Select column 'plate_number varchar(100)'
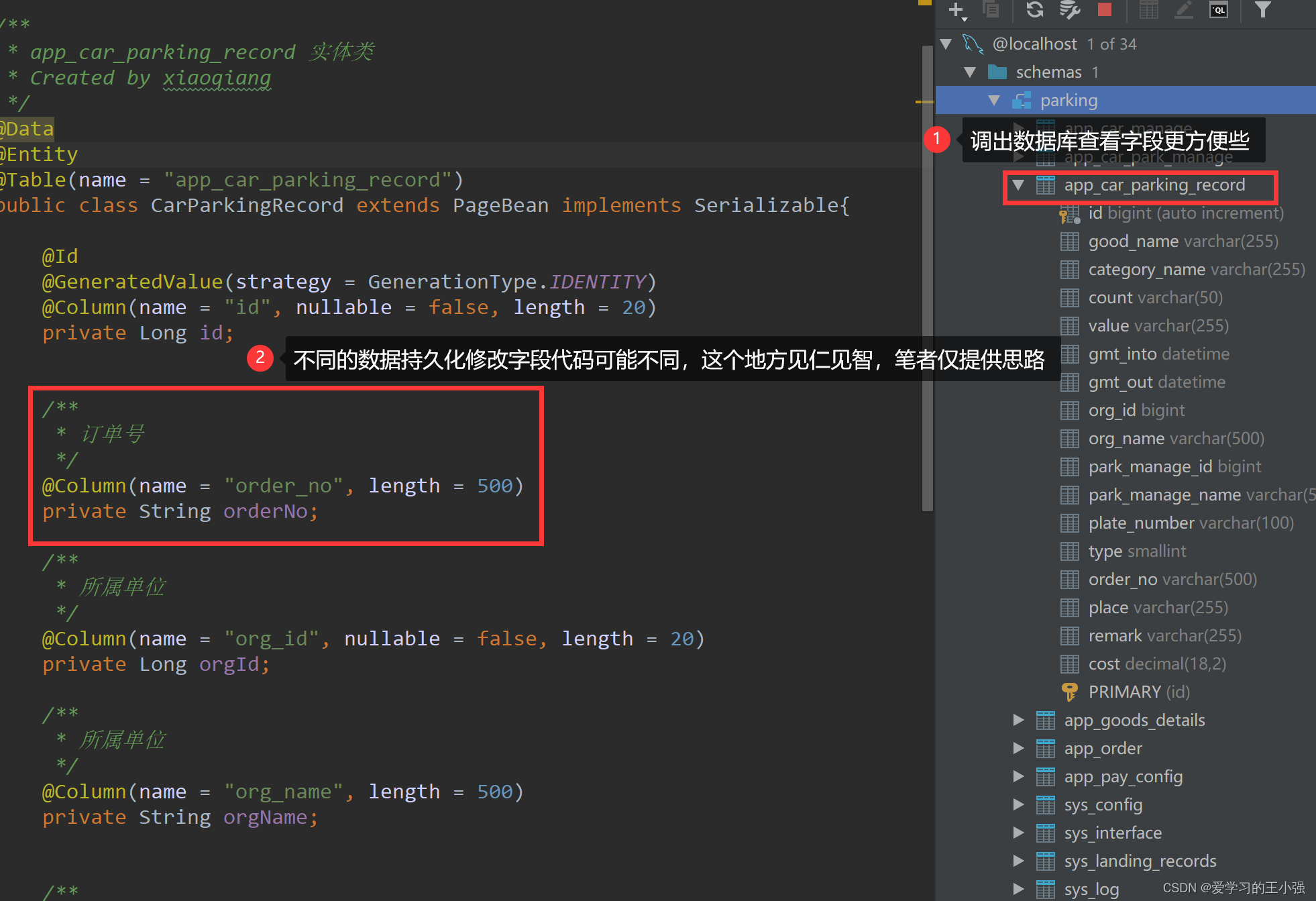1316x901 pixels. tap(1126, 523)
